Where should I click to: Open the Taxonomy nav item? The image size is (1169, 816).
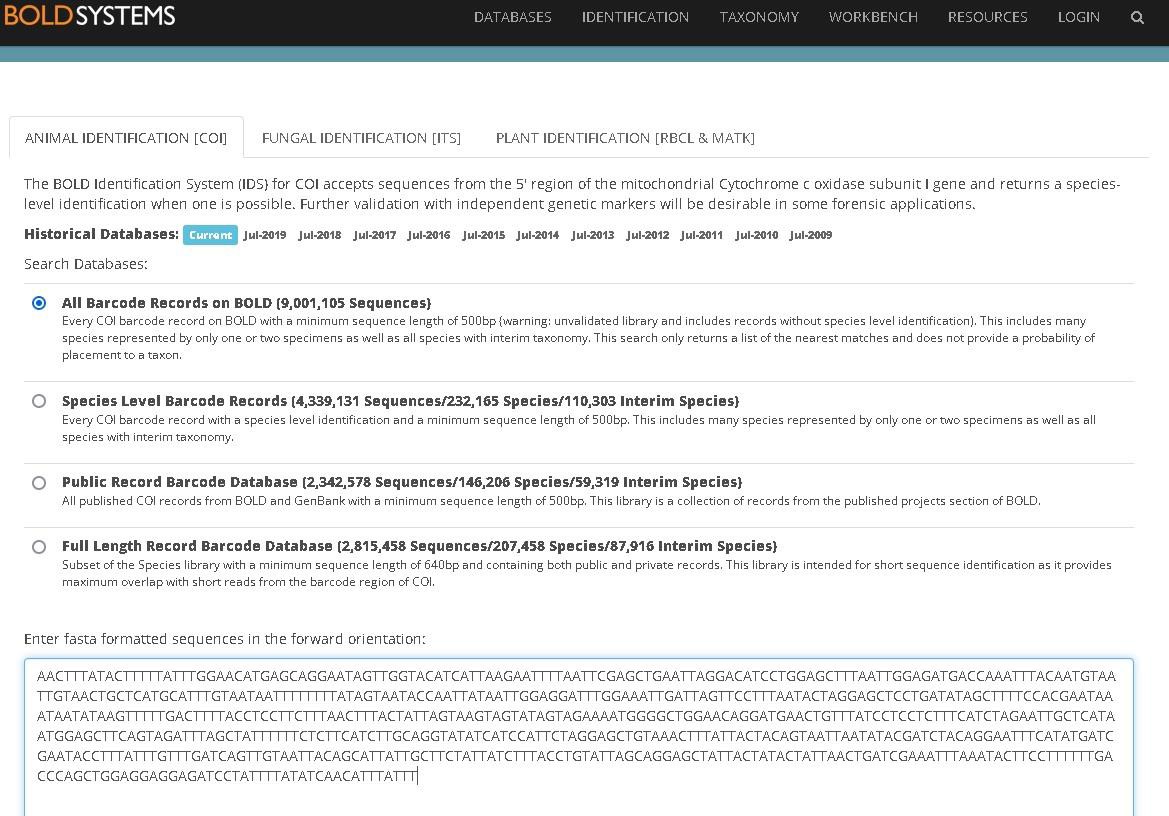click(x=759, y=17)
